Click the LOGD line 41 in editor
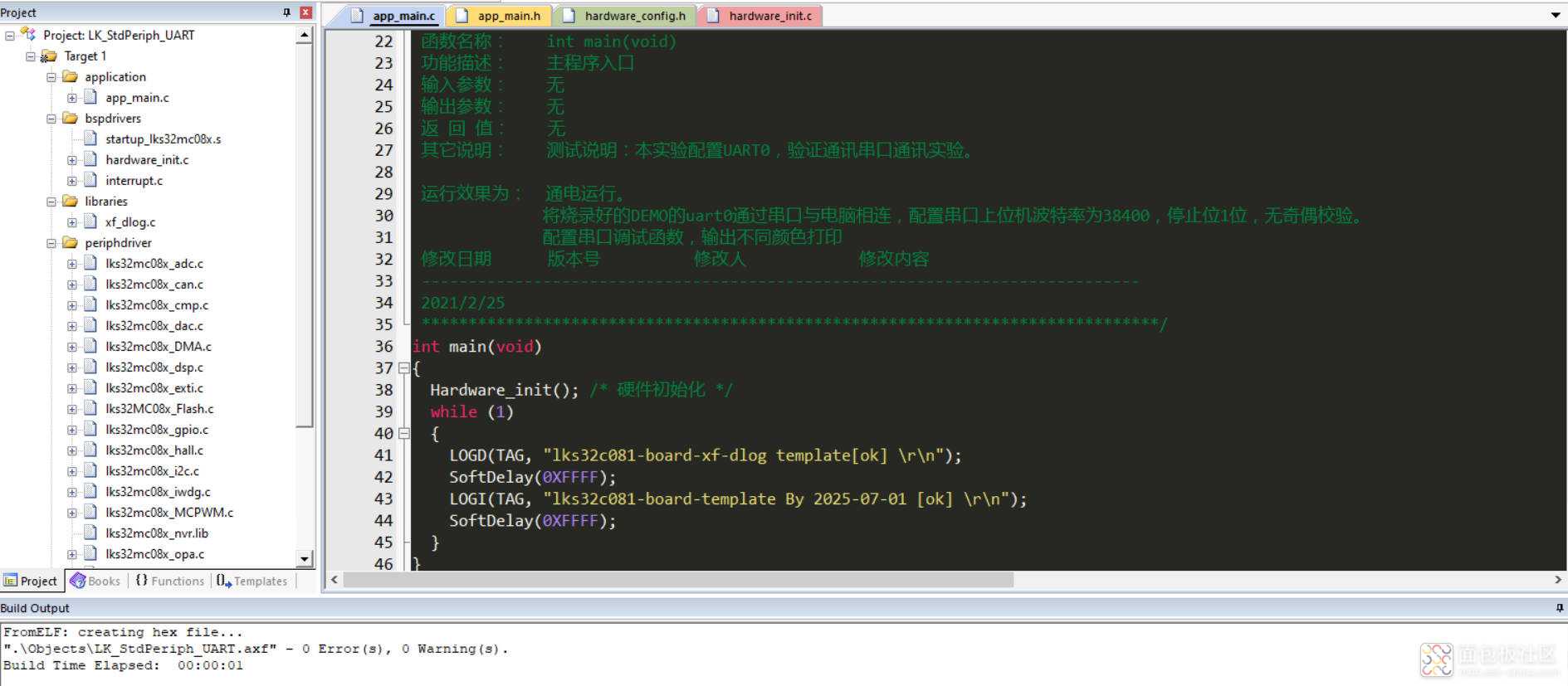This screenshot has width=1568, height=686. click(706, 455)
